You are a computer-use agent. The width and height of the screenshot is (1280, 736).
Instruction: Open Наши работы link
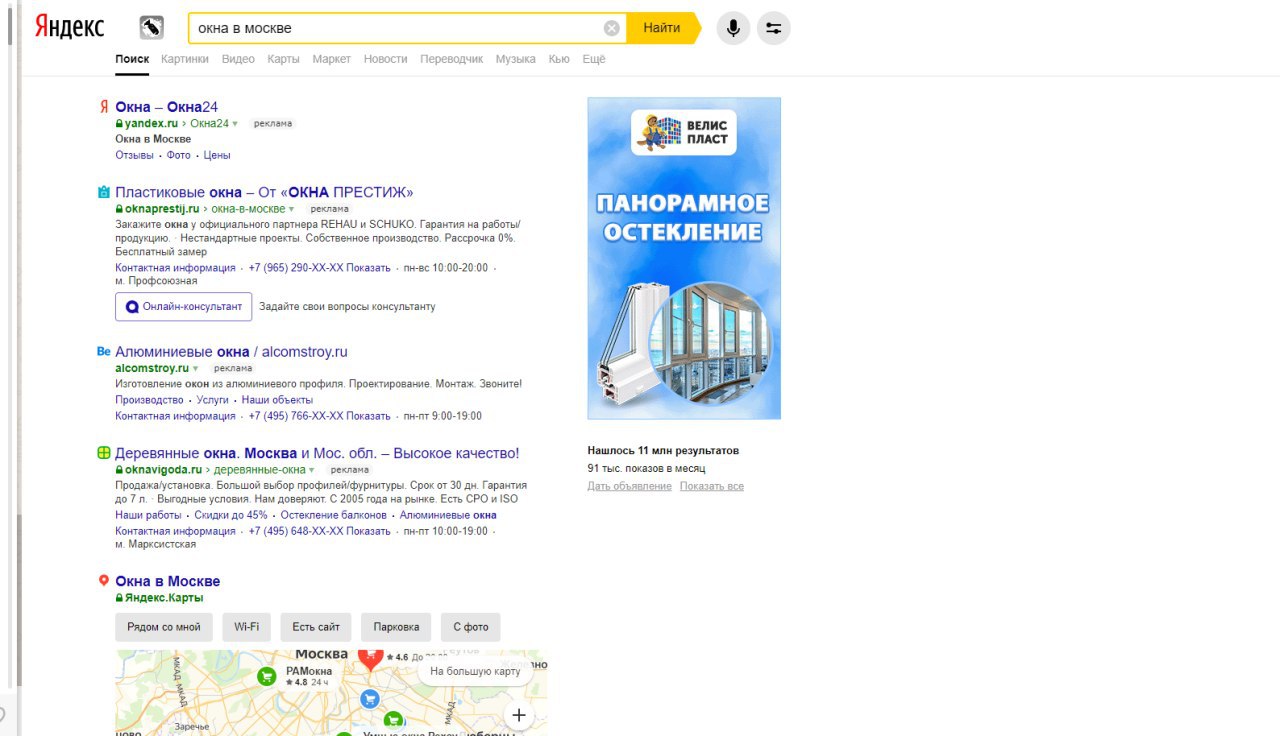[x=148, y=515]
